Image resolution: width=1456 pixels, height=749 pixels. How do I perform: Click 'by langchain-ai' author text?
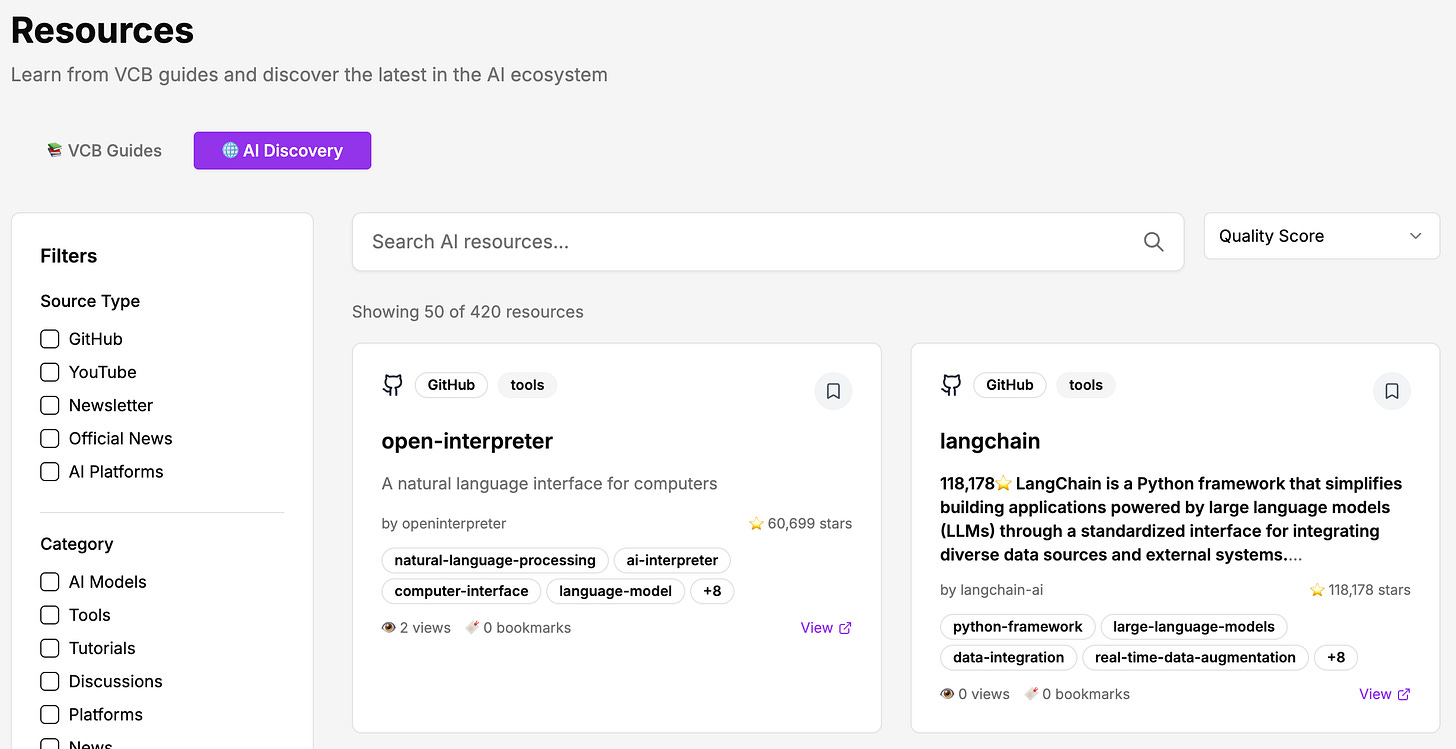point(991,590)
